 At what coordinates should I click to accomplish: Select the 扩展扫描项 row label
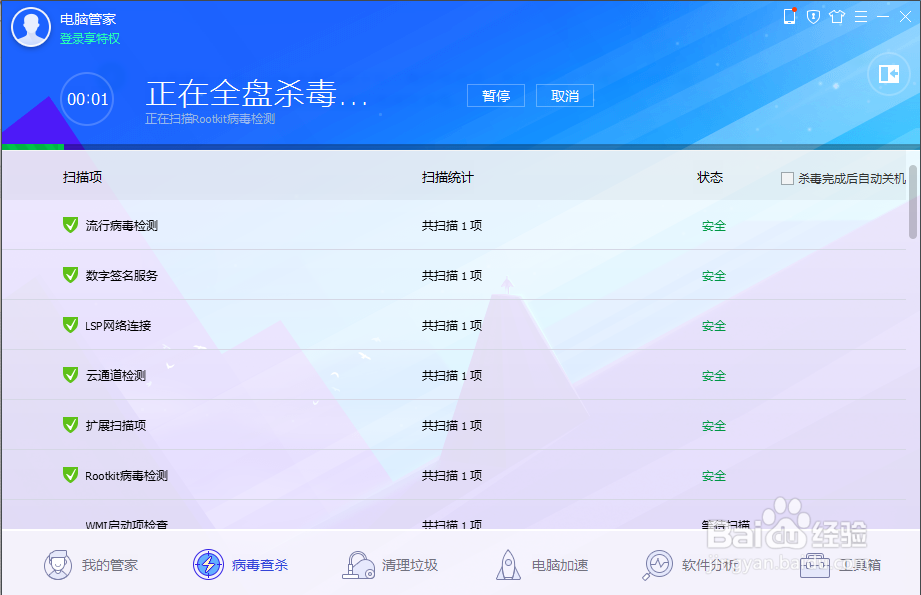click(x=116, y=425)
